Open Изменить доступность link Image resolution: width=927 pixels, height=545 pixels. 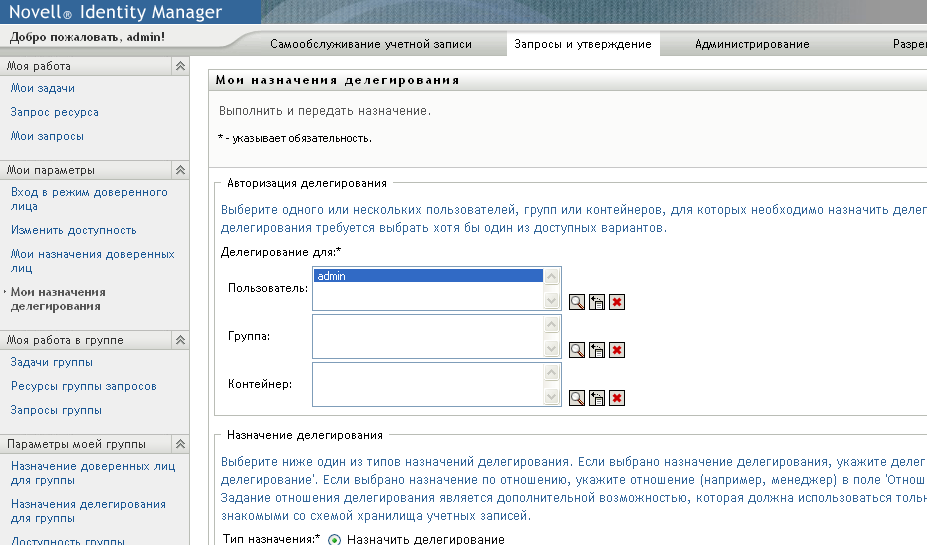[73, 230]
